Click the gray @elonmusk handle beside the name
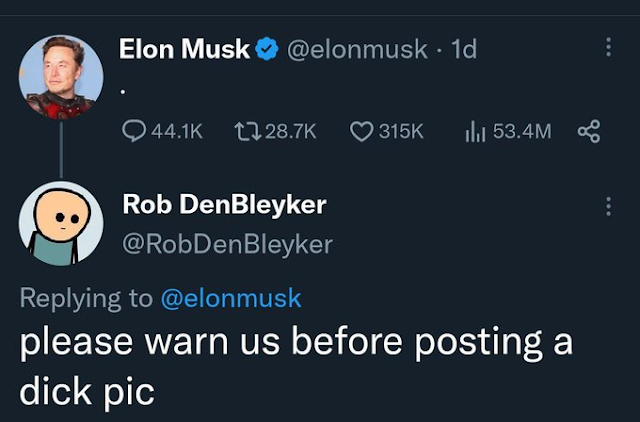Image resolution: width=640 pixels, height=422 pixels. [x=357, y=49]
